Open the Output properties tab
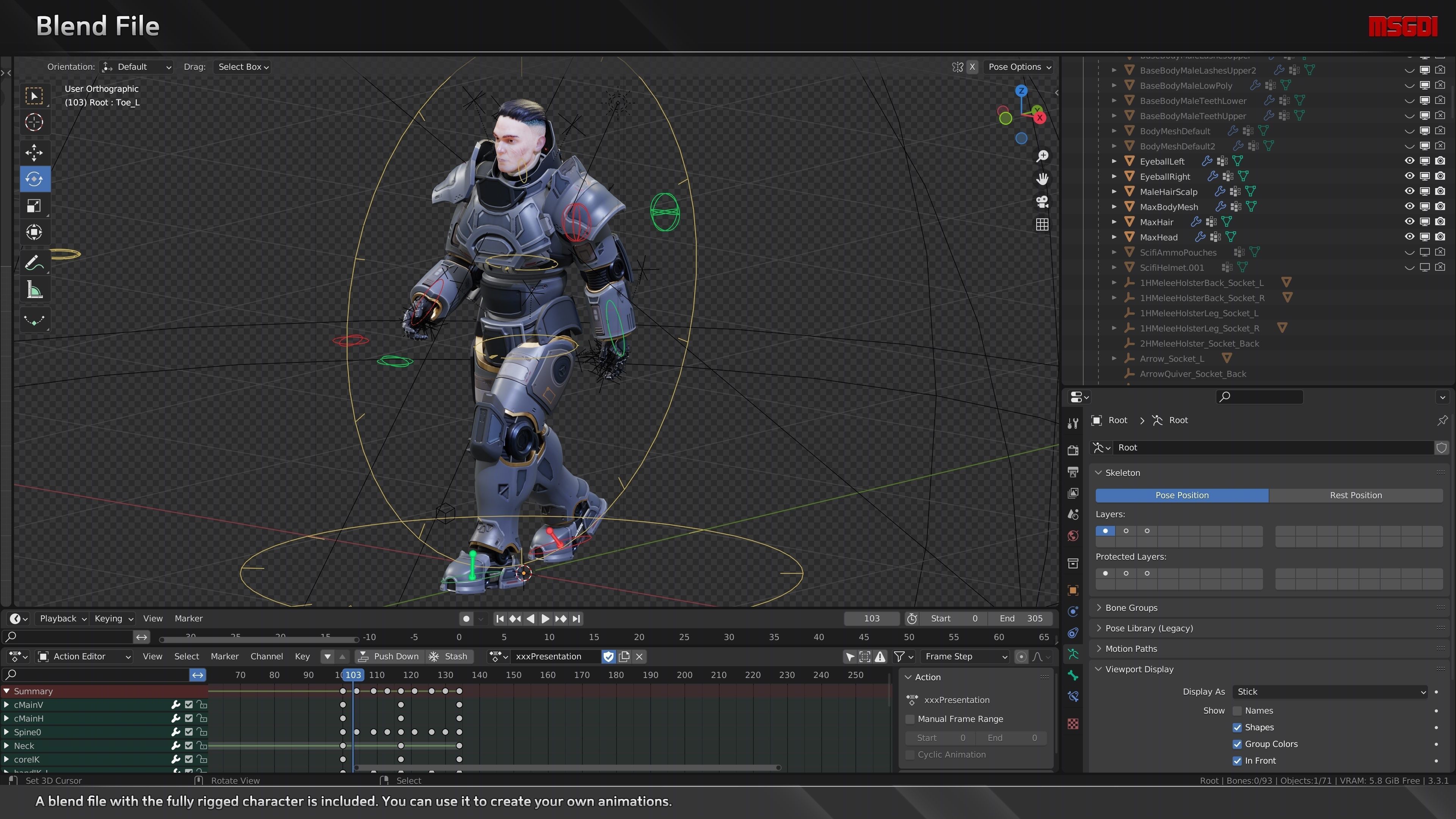The image size is (1456, 819). point(1073,472)
